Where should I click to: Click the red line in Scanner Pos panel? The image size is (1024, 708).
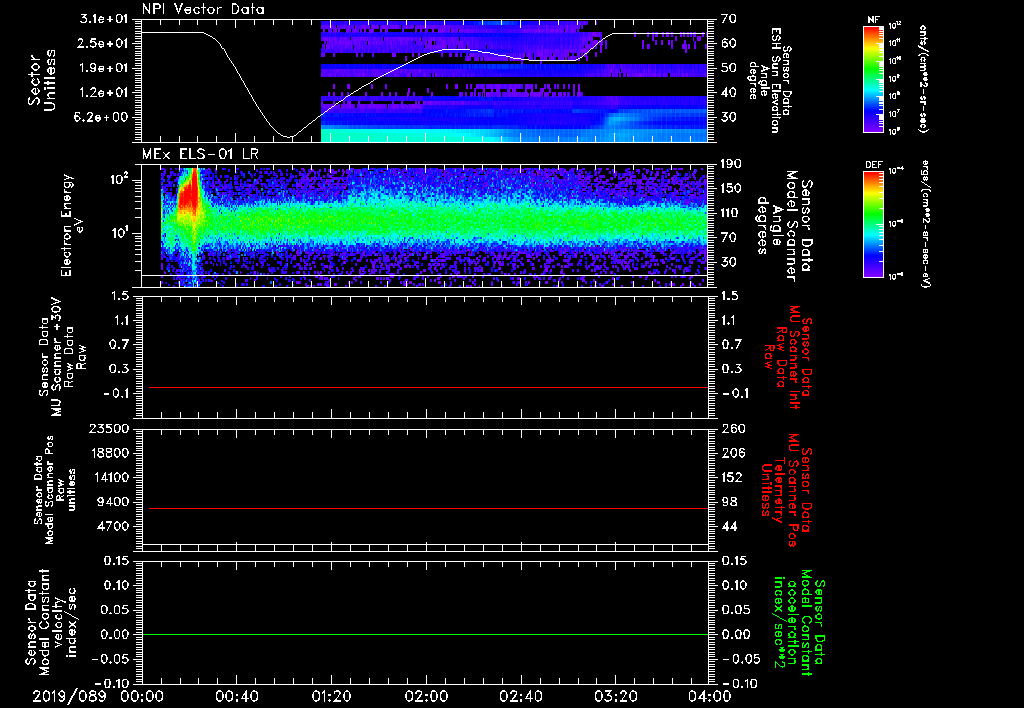click(x=428, y=508)
